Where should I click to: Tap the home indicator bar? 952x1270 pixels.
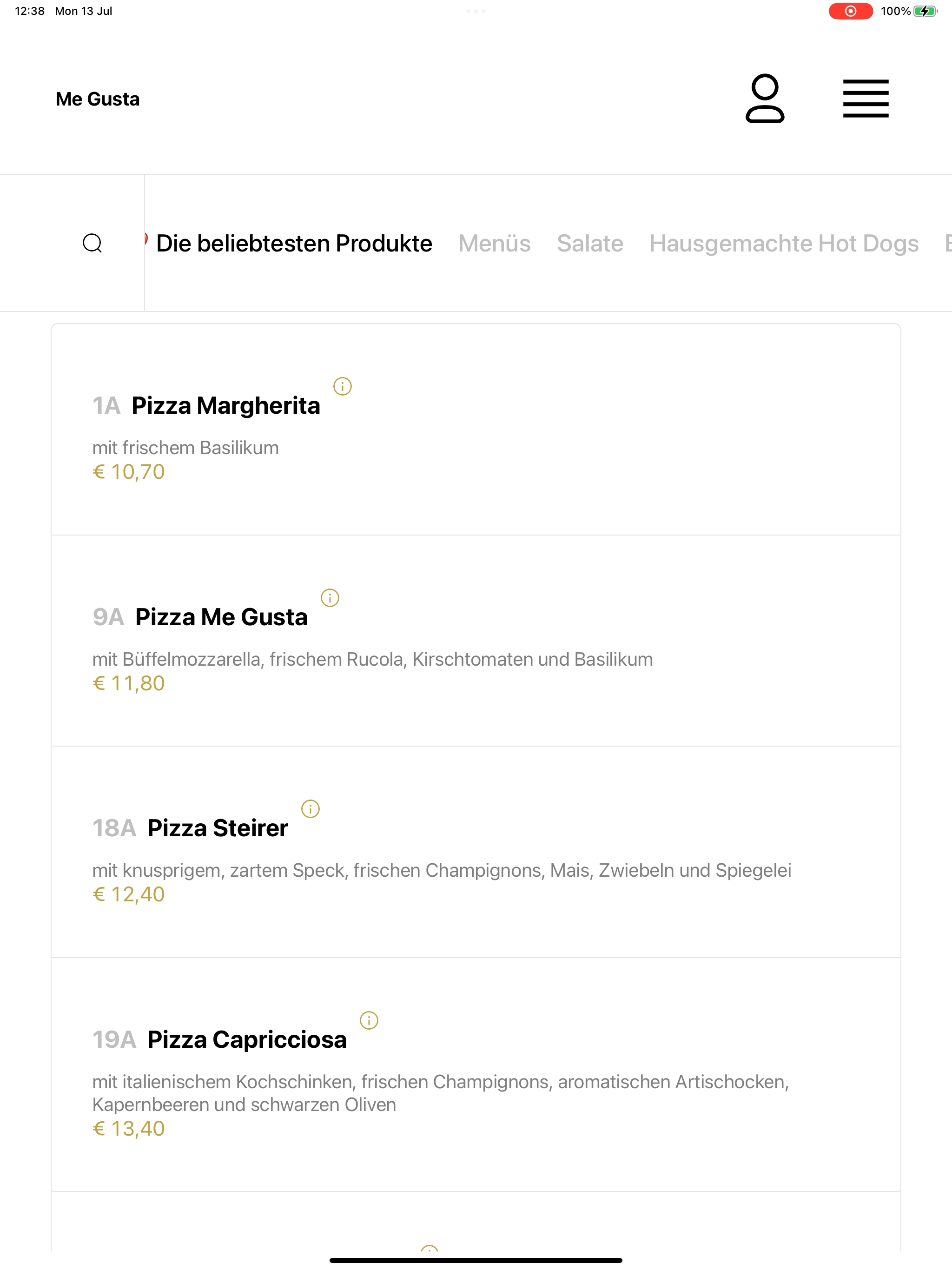pos(476,1260)
